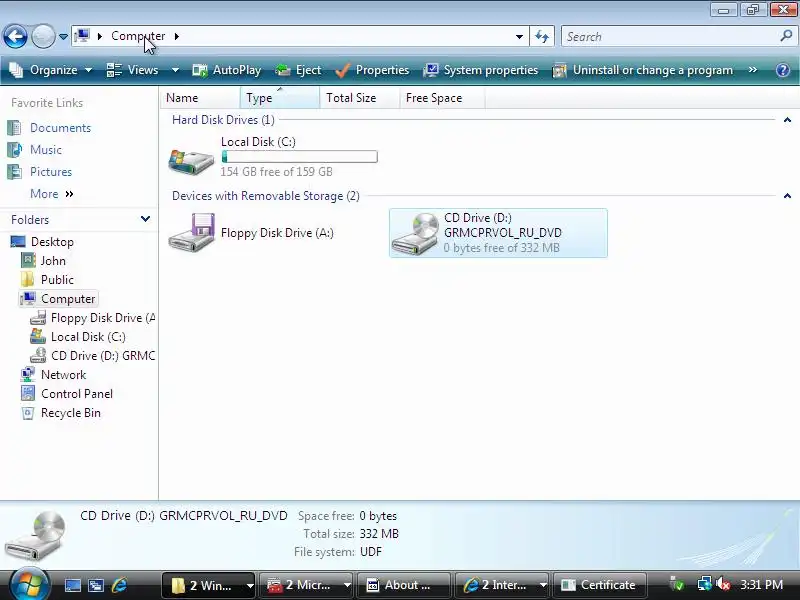Go back with the Back arrow button
The image size is (800, 600).
click(x=15, y=36)
